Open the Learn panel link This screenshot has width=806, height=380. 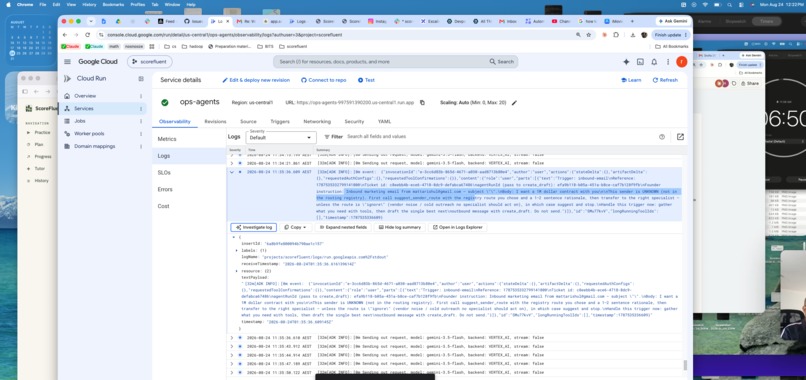[631, 80]
